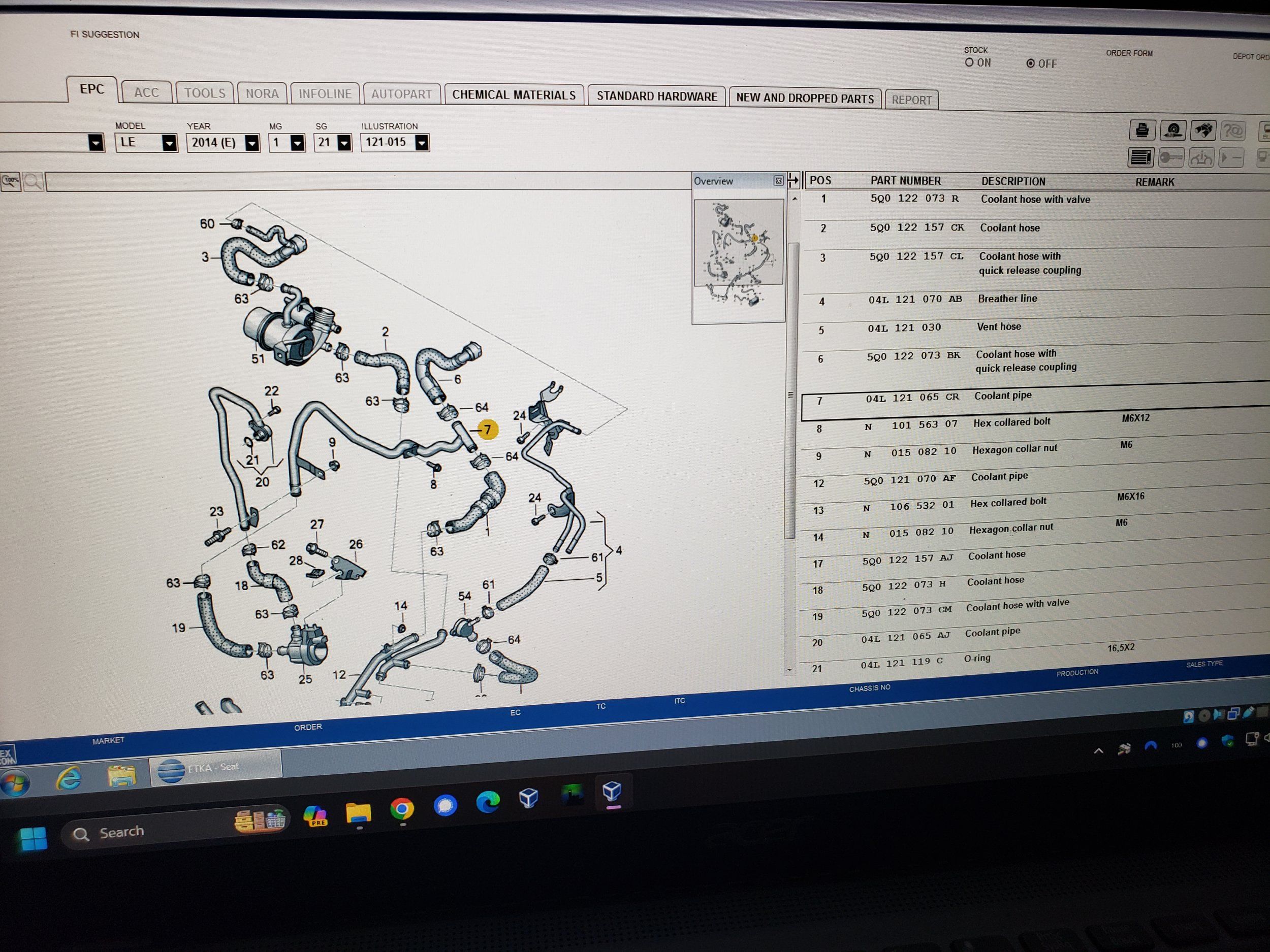
Task: Select the stock OFF radio button
Action: [1031, 63]
